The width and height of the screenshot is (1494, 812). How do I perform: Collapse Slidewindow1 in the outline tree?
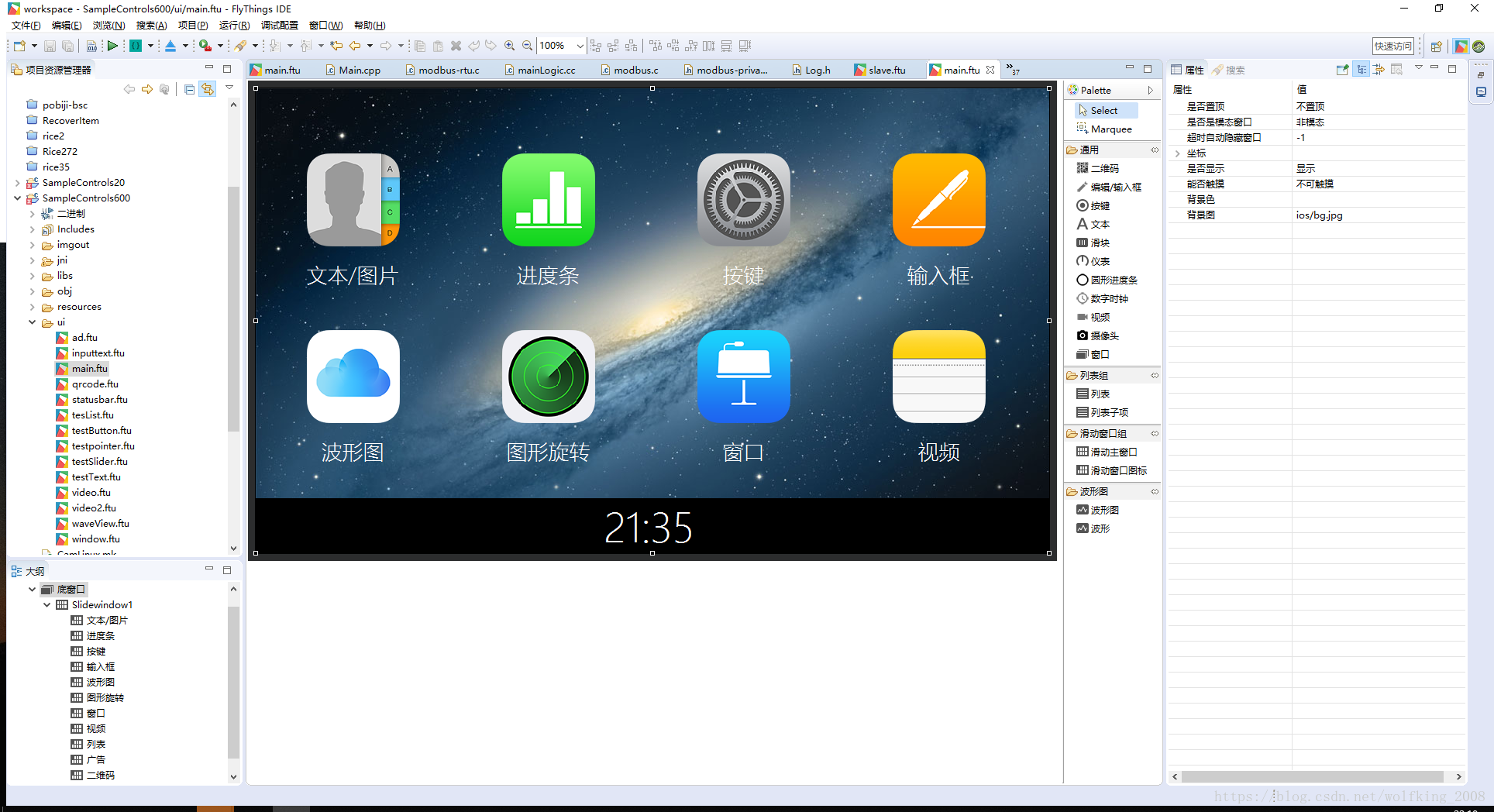pyautogui.click(x=47, y=605)
